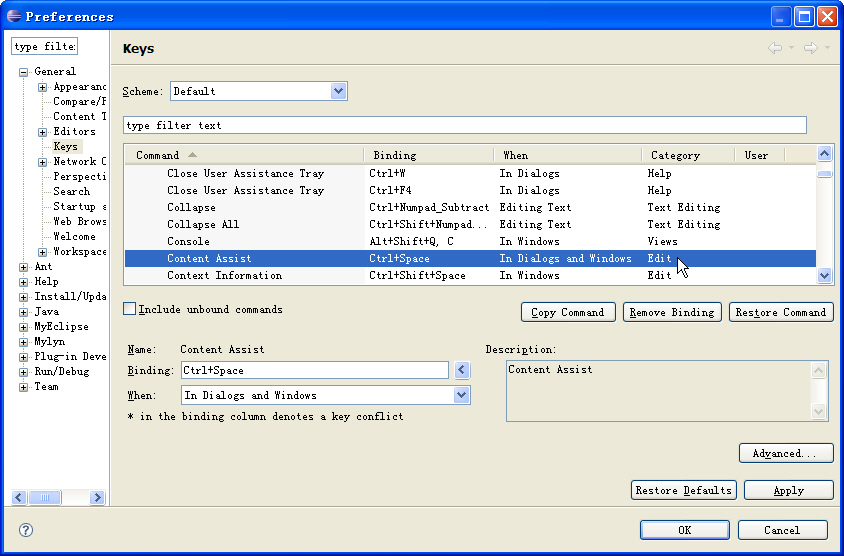Expand the Mylyn tree node
This screenshot has height=556, width=844.
(x=23, y=342)
